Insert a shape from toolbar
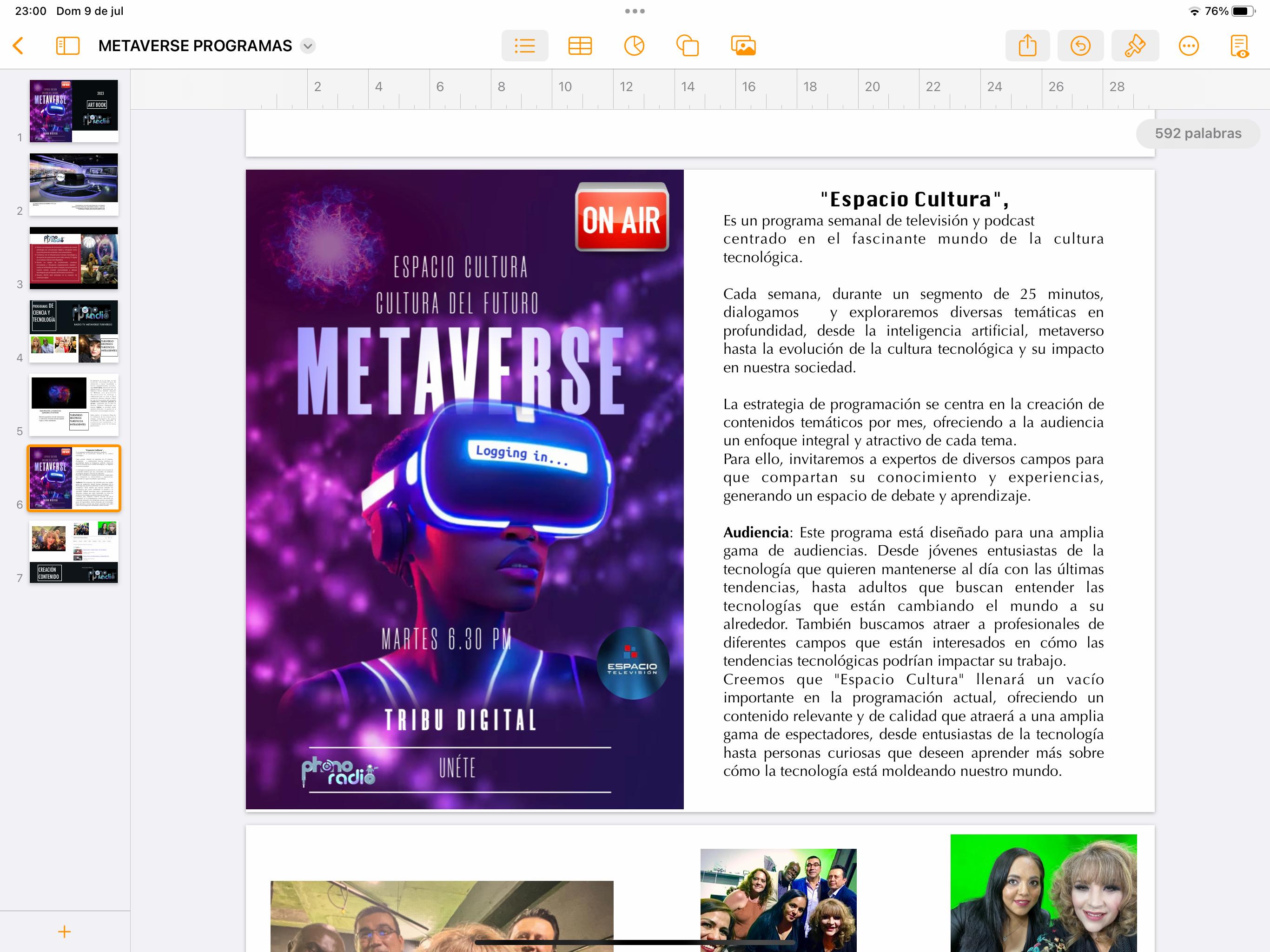 pyautogui.click(x=687, y=46)
